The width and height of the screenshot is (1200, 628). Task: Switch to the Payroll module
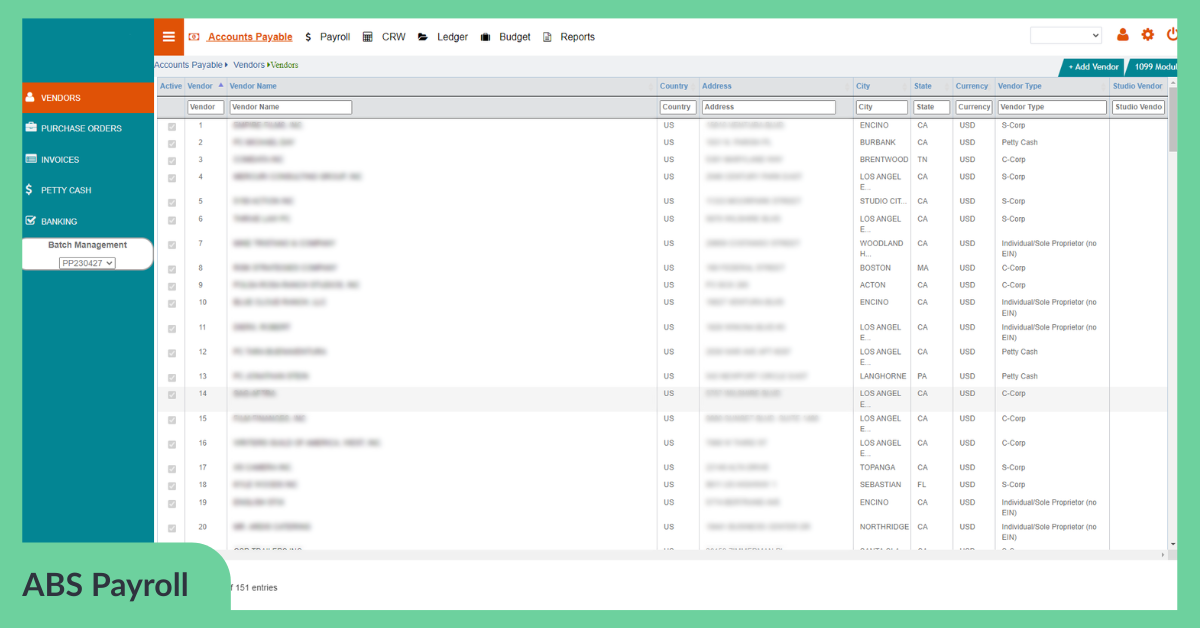[x=327, y=37]
